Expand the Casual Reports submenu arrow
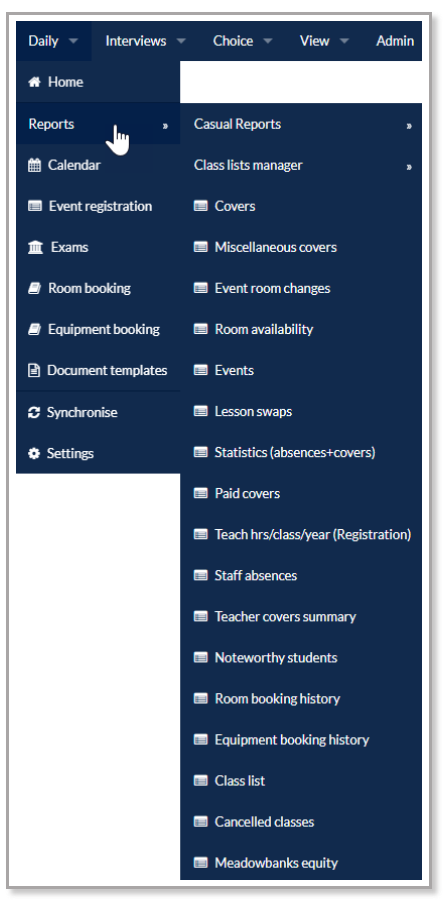This screenshot has height=900, width=444. pos(409,125)
